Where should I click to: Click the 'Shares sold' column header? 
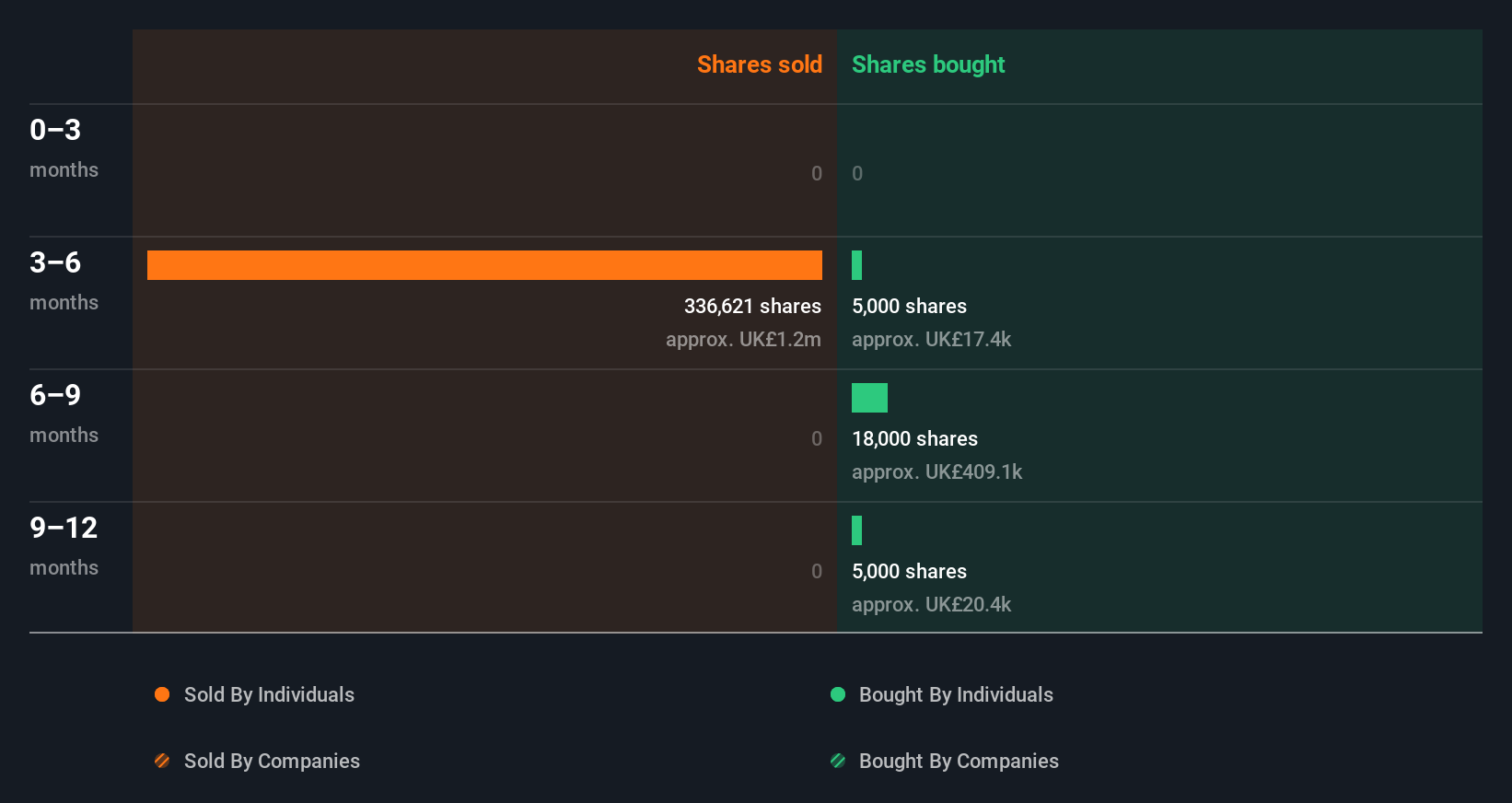tap(760, 64)
